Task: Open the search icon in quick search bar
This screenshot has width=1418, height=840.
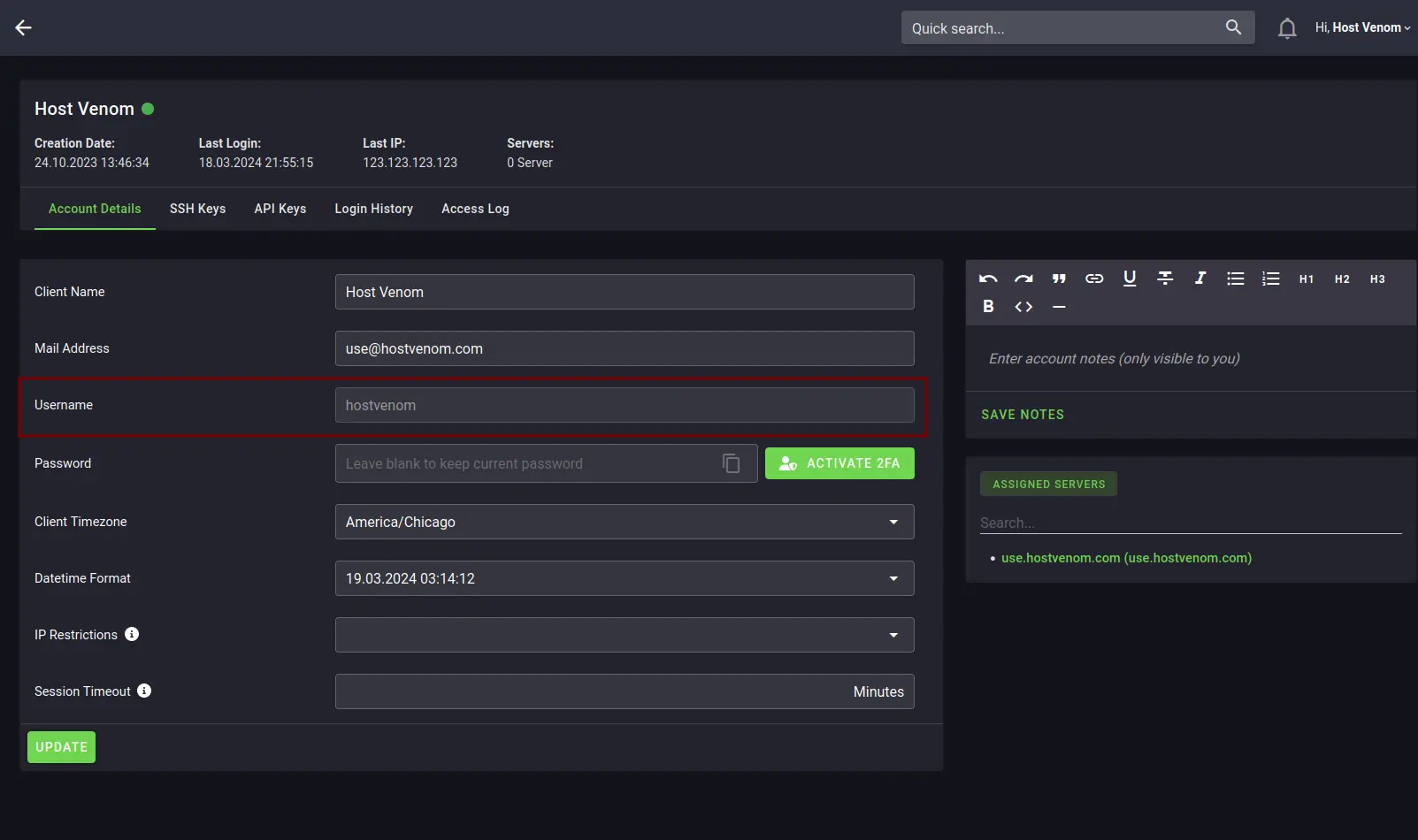Action: 1233,27
